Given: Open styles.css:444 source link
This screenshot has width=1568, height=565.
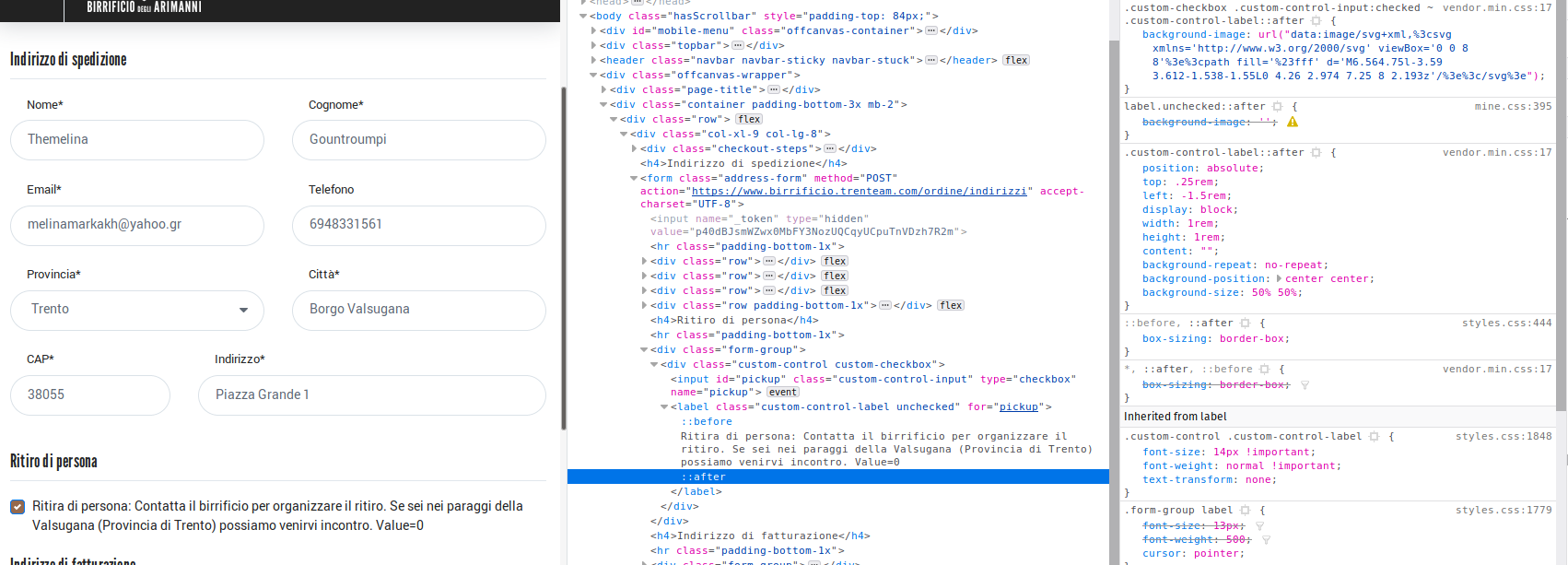Looking at the screenshot, I should (x=1506, y=324).
